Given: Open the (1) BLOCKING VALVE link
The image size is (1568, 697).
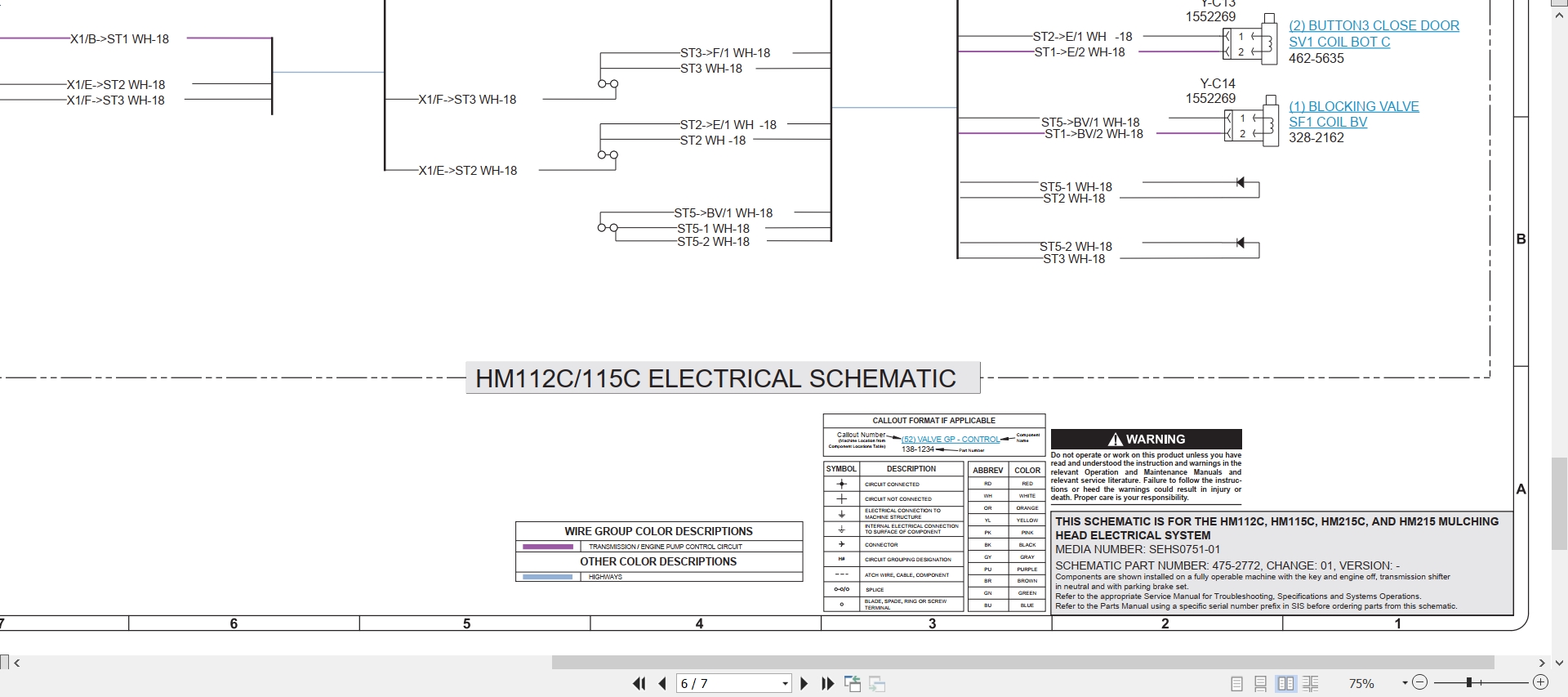Looking at the screenshot, I should click(x=1354, y=106).
